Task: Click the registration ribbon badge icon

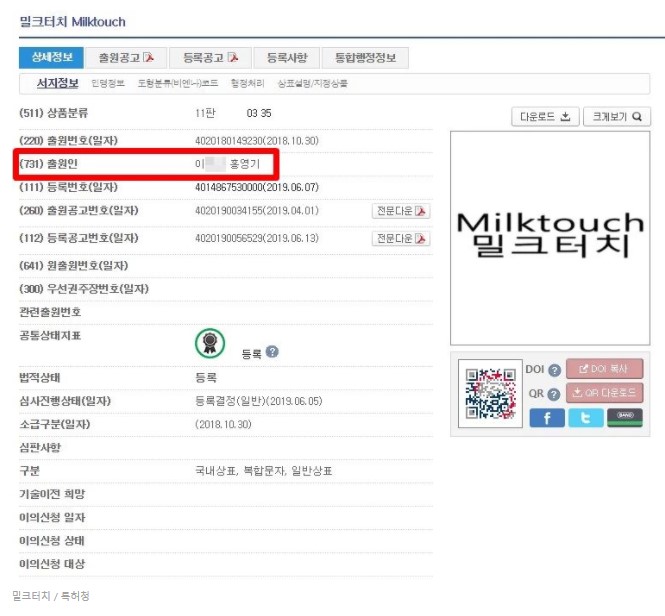Action: coord(210,343)
